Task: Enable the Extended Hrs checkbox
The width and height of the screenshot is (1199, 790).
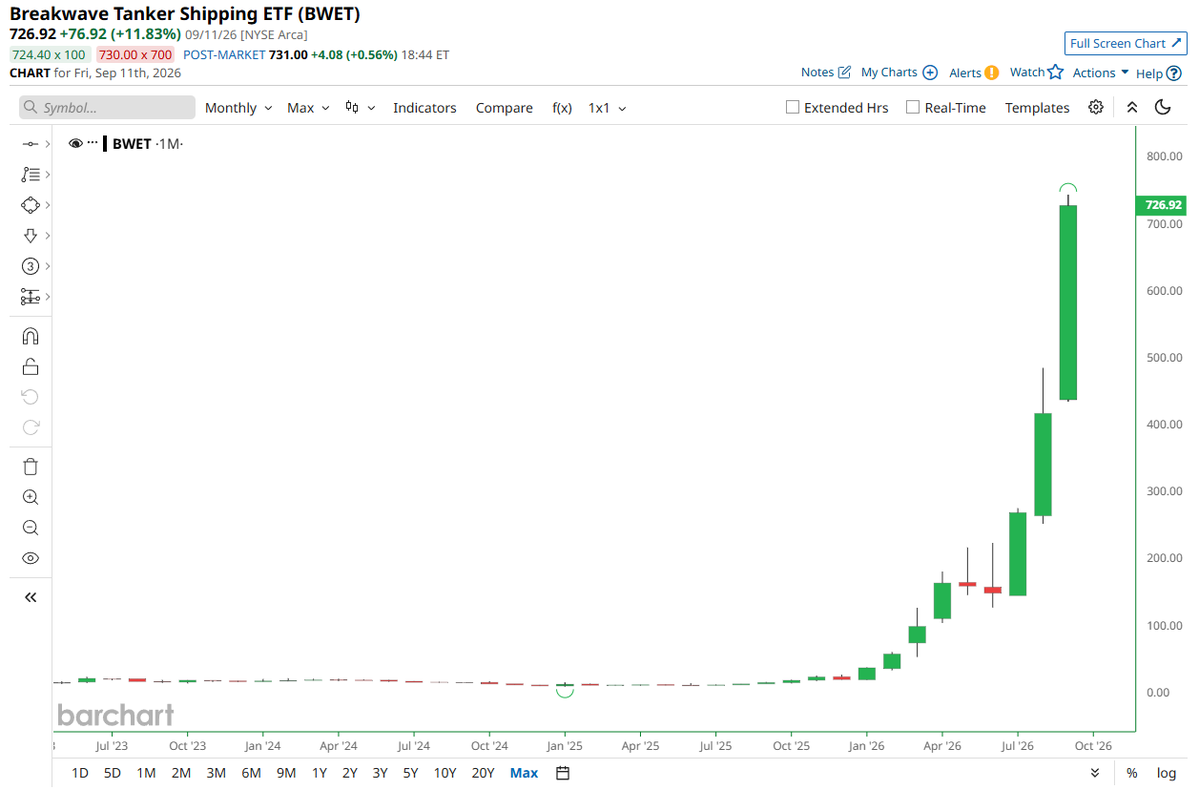Action: coord(792,107)
